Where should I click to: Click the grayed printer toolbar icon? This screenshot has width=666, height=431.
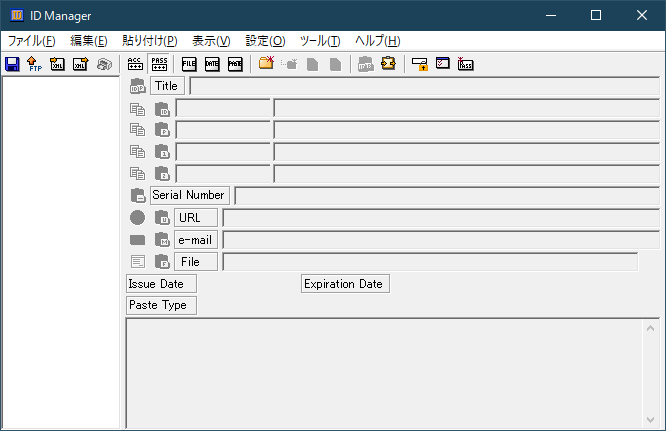pyautogui.click(x=104, y=64)
